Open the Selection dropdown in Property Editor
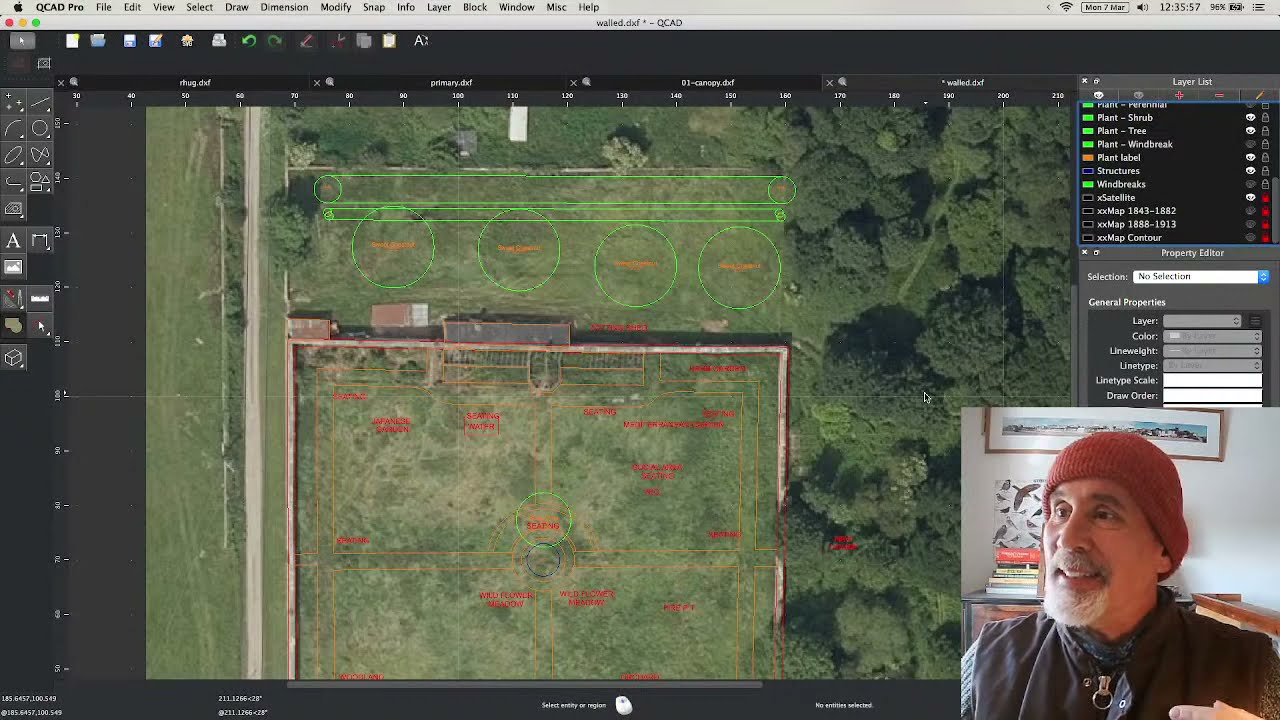Screen dimensions: 1280x720 [x=1201, y=276]
